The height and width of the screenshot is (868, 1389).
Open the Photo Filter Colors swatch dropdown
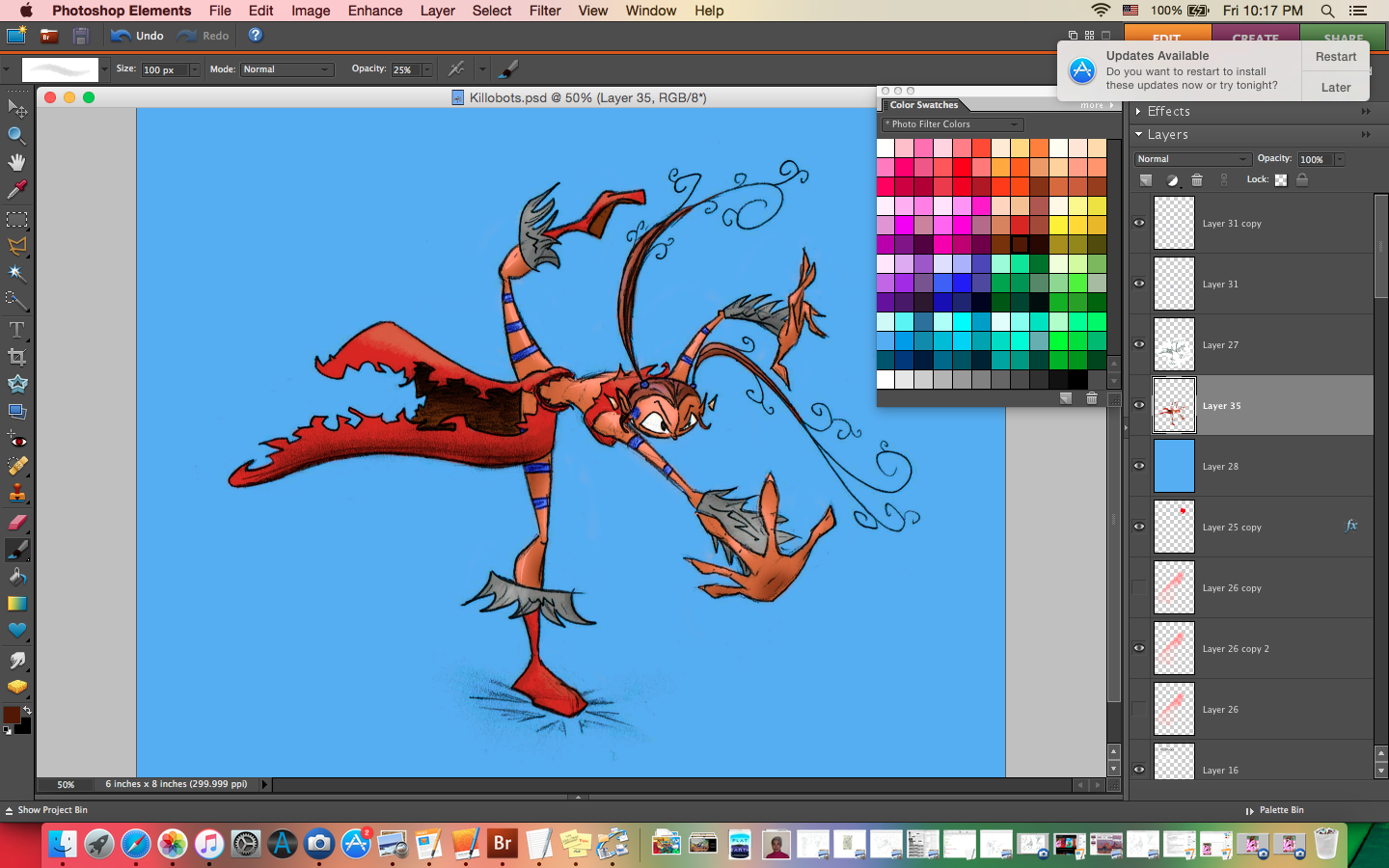[952, 124]
